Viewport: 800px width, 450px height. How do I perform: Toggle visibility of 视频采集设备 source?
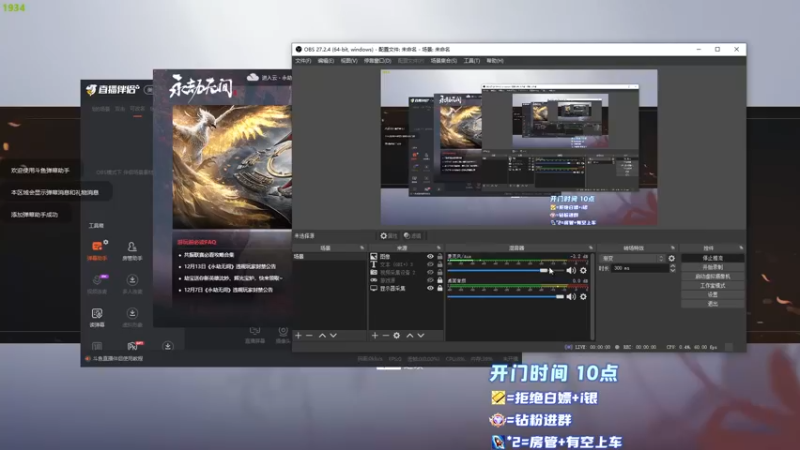(430, 272)
